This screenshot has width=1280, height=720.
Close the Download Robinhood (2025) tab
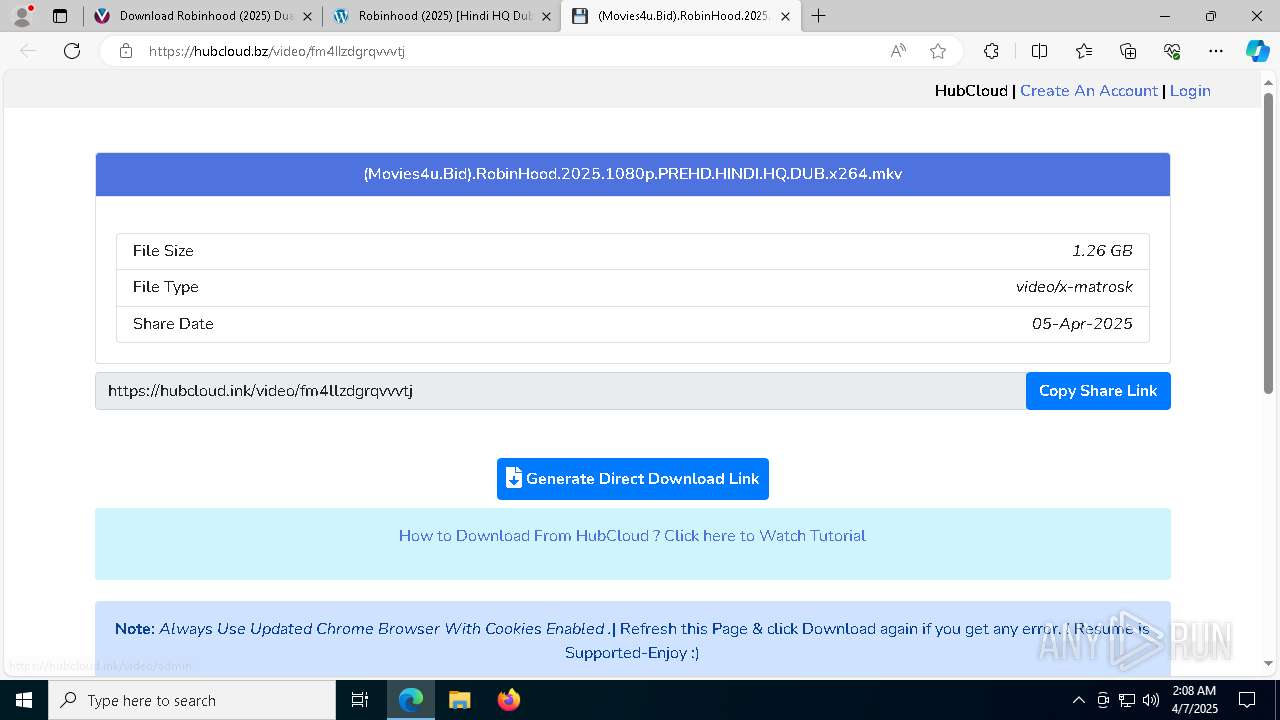[307, 16]
